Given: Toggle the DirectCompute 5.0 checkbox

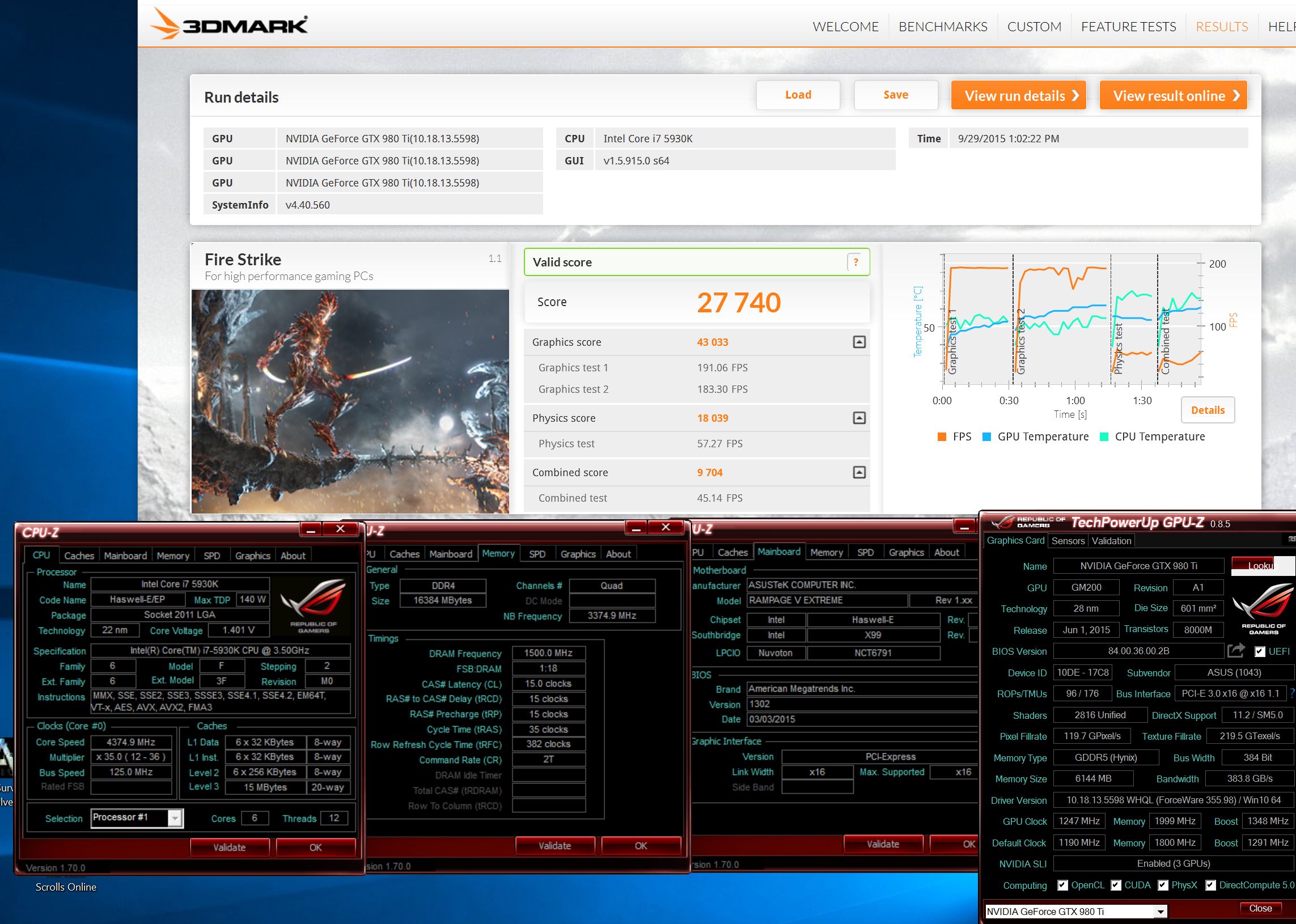Looking at the screenshot, I should pyautogui.click(x=1210, y=885).
